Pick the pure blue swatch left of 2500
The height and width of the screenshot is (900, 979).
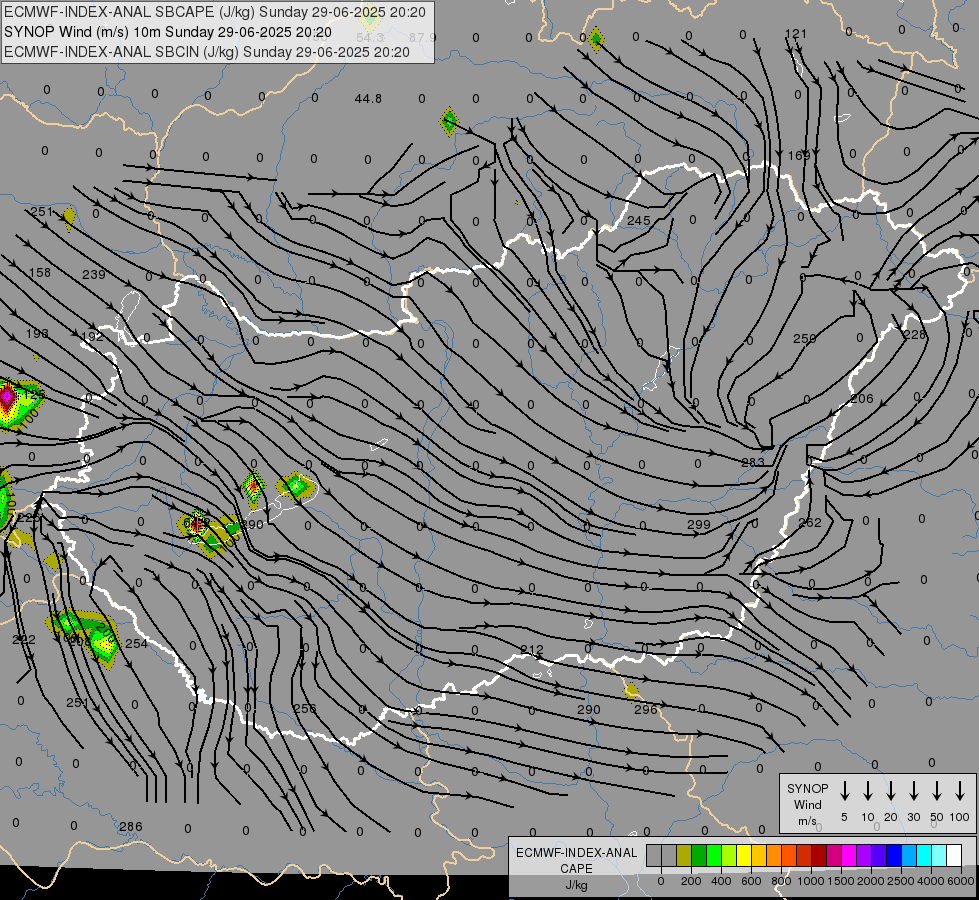893,856
